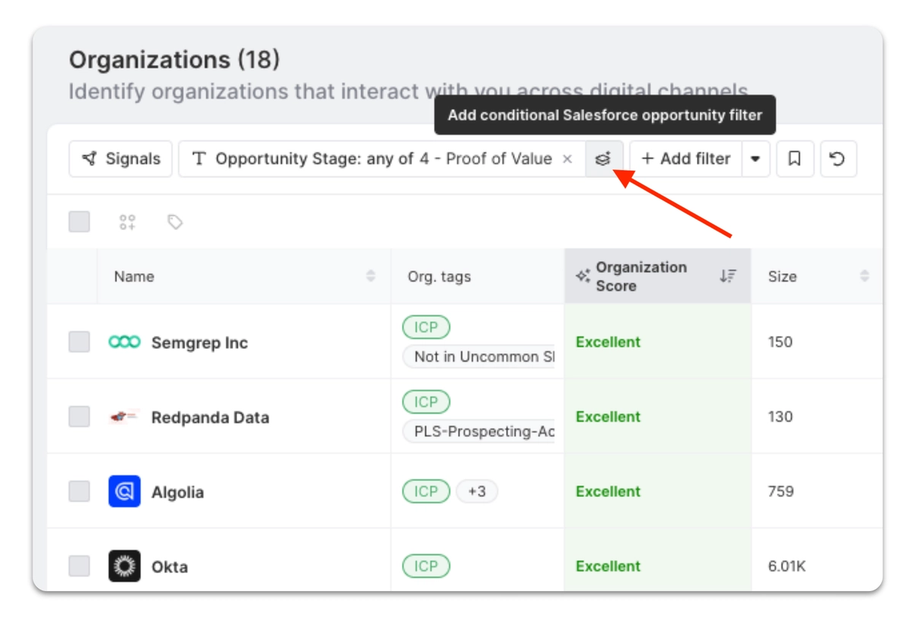
Task: Check the Semgrep Inc row checkbox
Action: click(x=79, y=342)
